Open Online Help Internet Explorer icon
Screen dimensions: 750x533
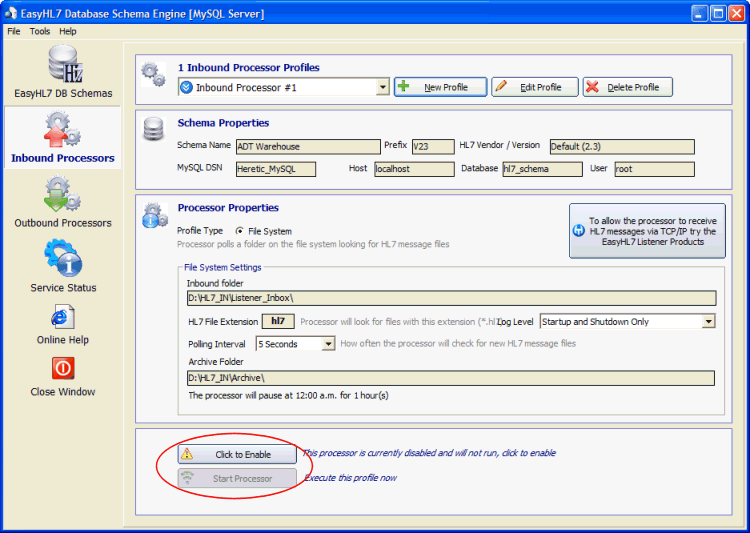pyautogui.click(x=63, y=316)
